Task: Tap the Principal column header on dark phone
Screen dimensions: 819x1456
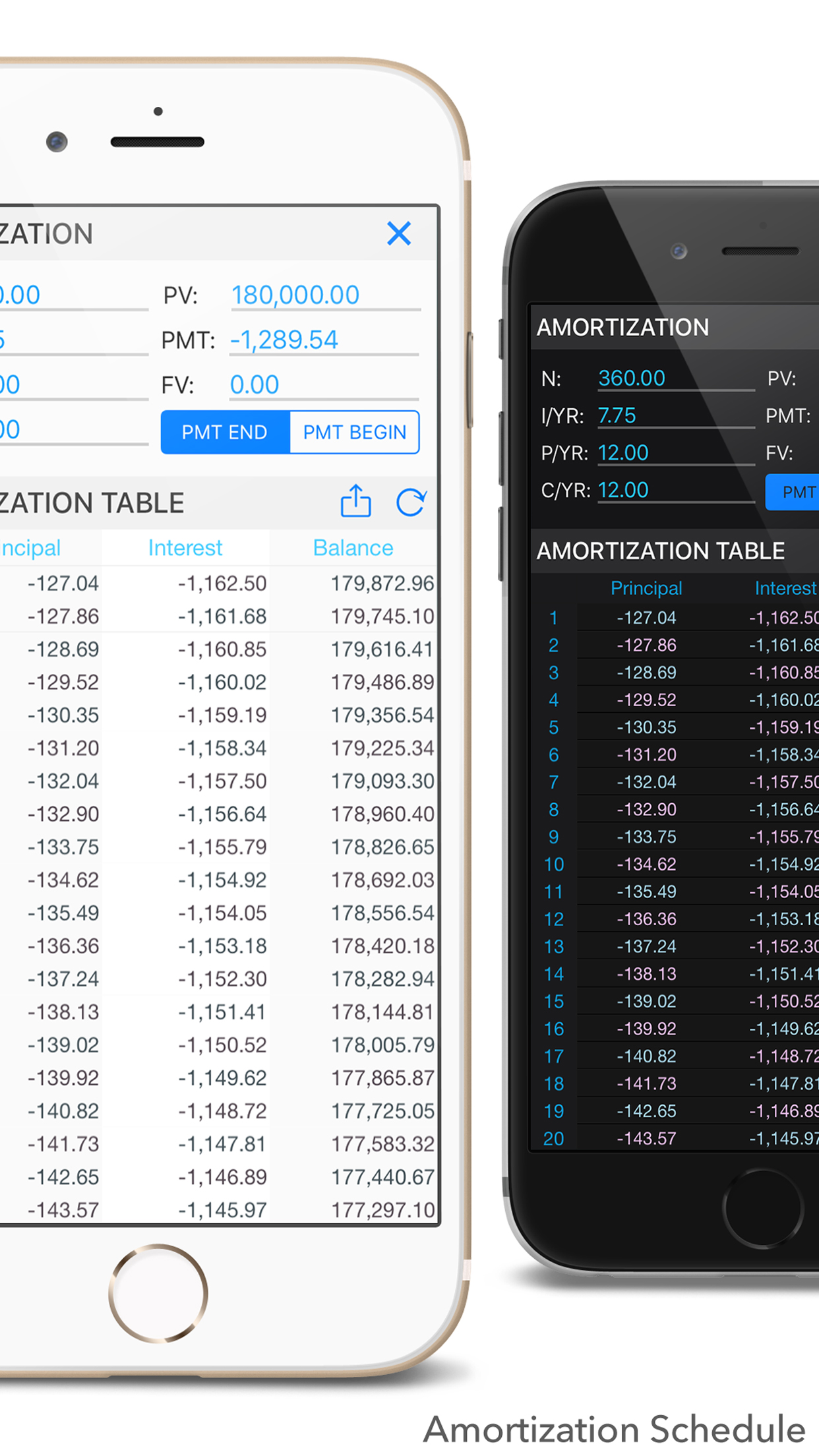Action: (646, 588)
